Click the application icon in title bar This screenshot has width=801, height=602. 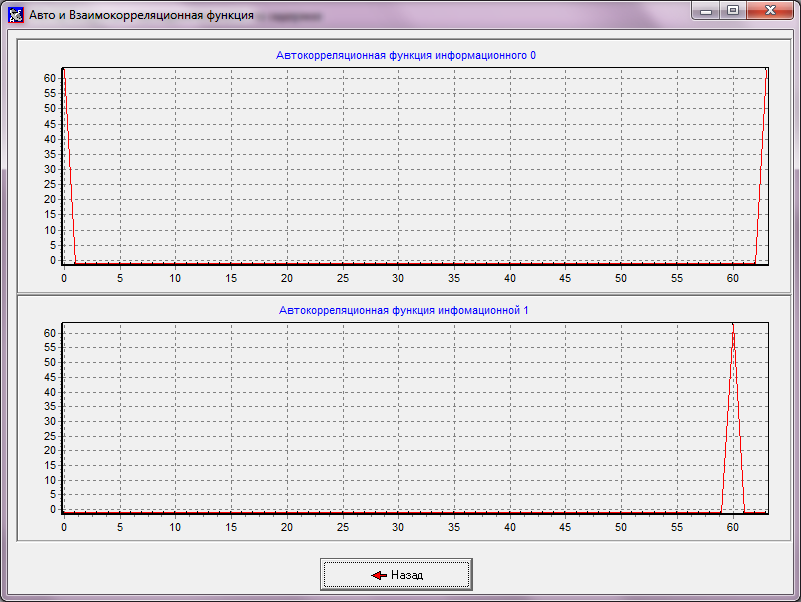tap(15, 15)
